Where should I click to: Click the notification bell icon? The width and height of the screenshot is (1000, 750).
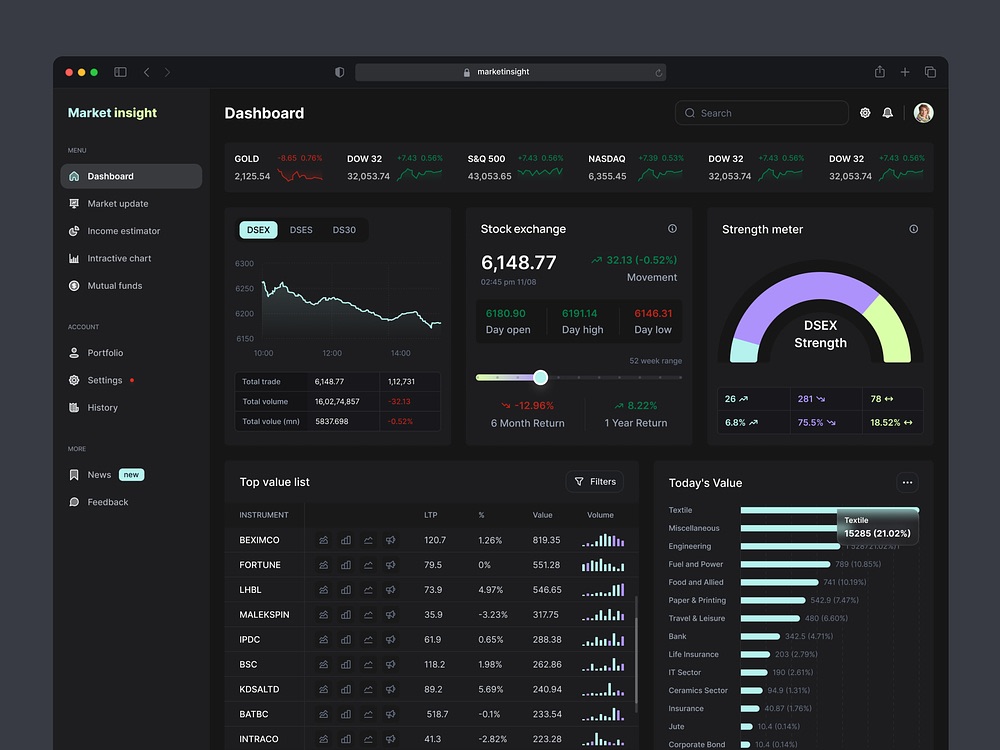tap(887, 113)
